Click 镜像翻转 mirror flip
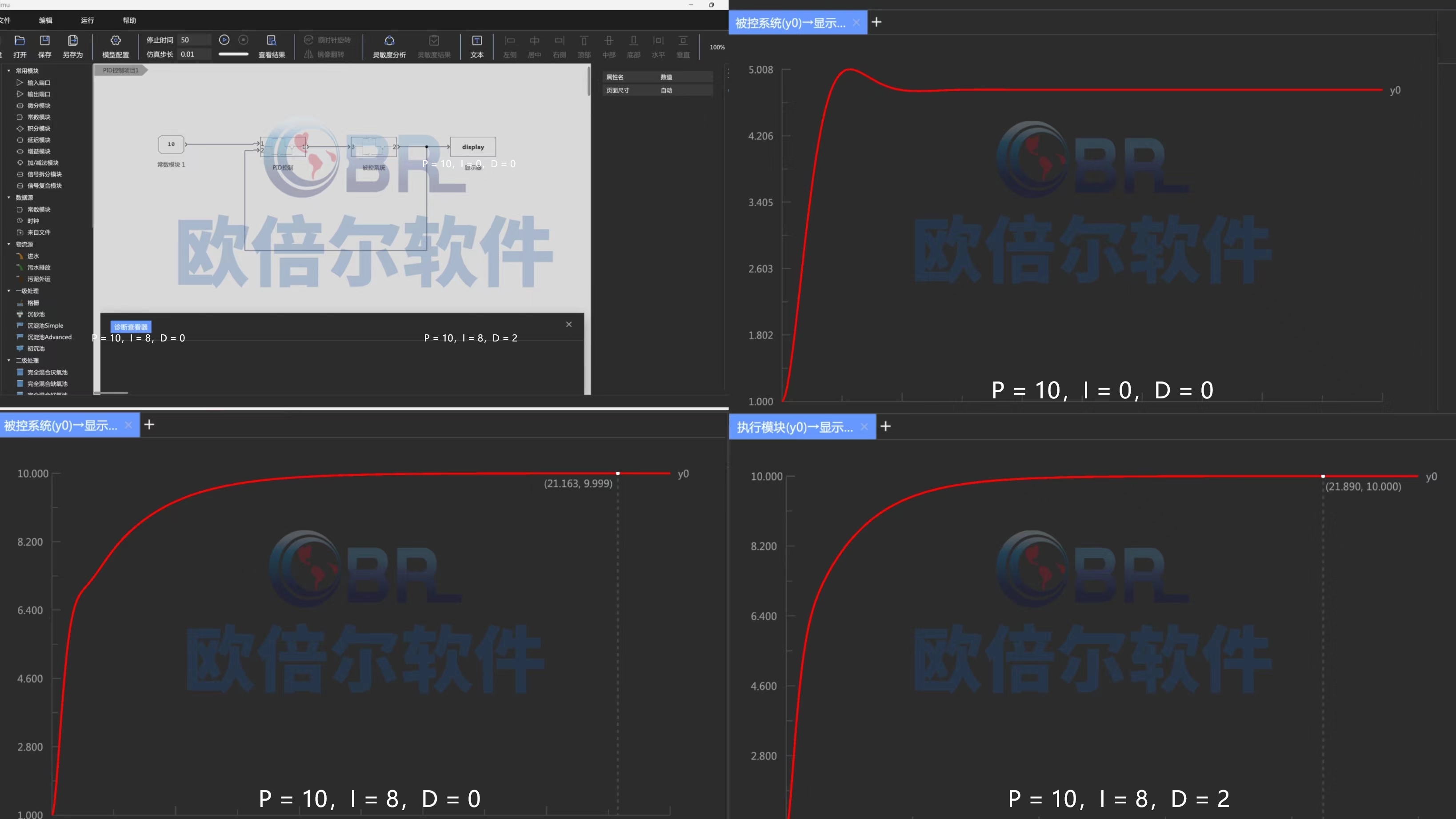The width and height of the screenshot is (1456, 819). point(324,54)
